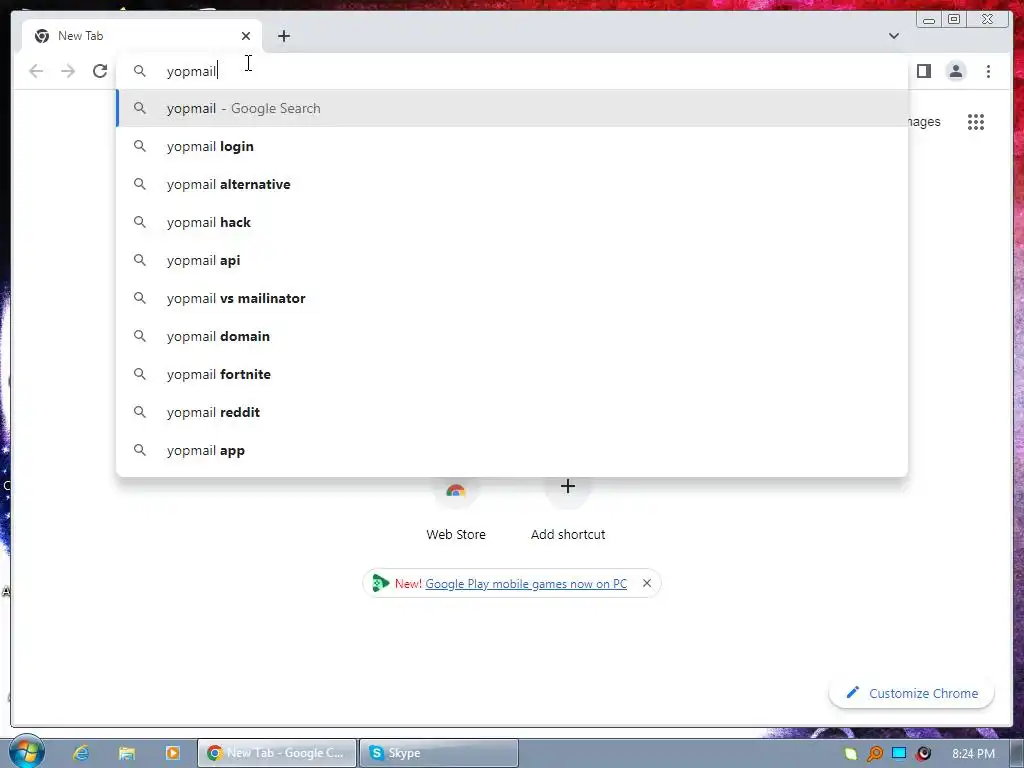The width and height of the screenshot is (1024, 768).
Task: Choose 'yopmail reddit' suggestion
Action: pyautogui.click(x=511, y=412)
